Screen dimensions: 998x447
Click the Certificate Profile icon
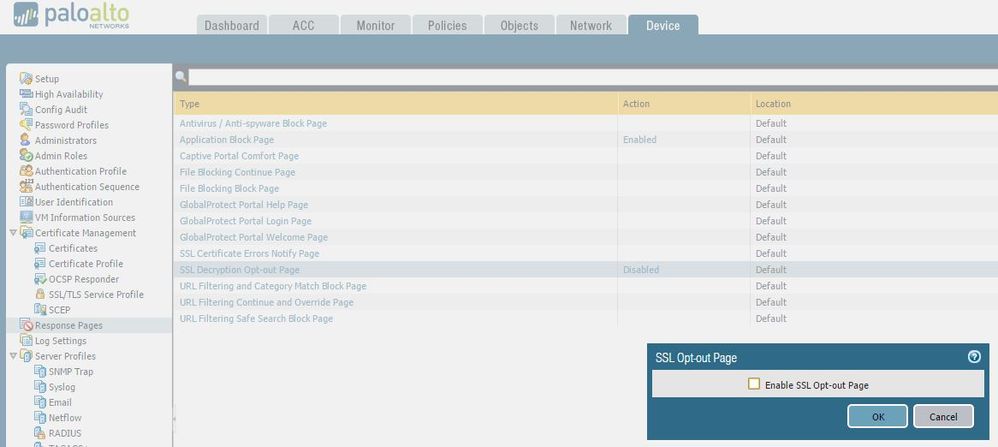click(x=39, y=263)
